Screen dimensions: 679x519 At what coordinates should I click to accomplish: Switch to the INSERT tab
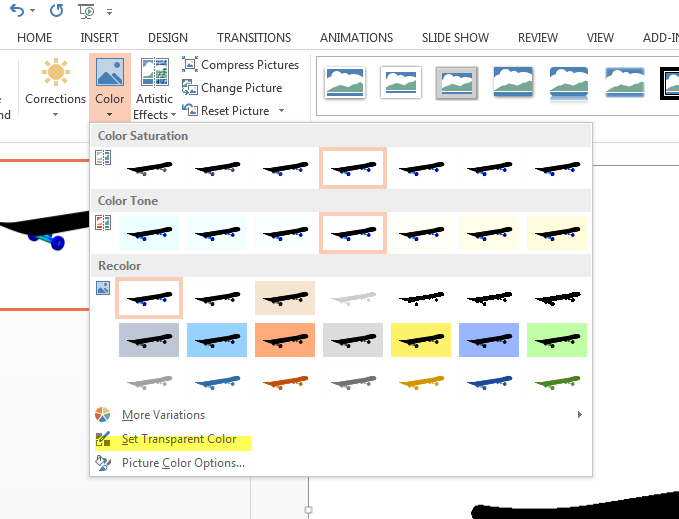tap(99, 38)
